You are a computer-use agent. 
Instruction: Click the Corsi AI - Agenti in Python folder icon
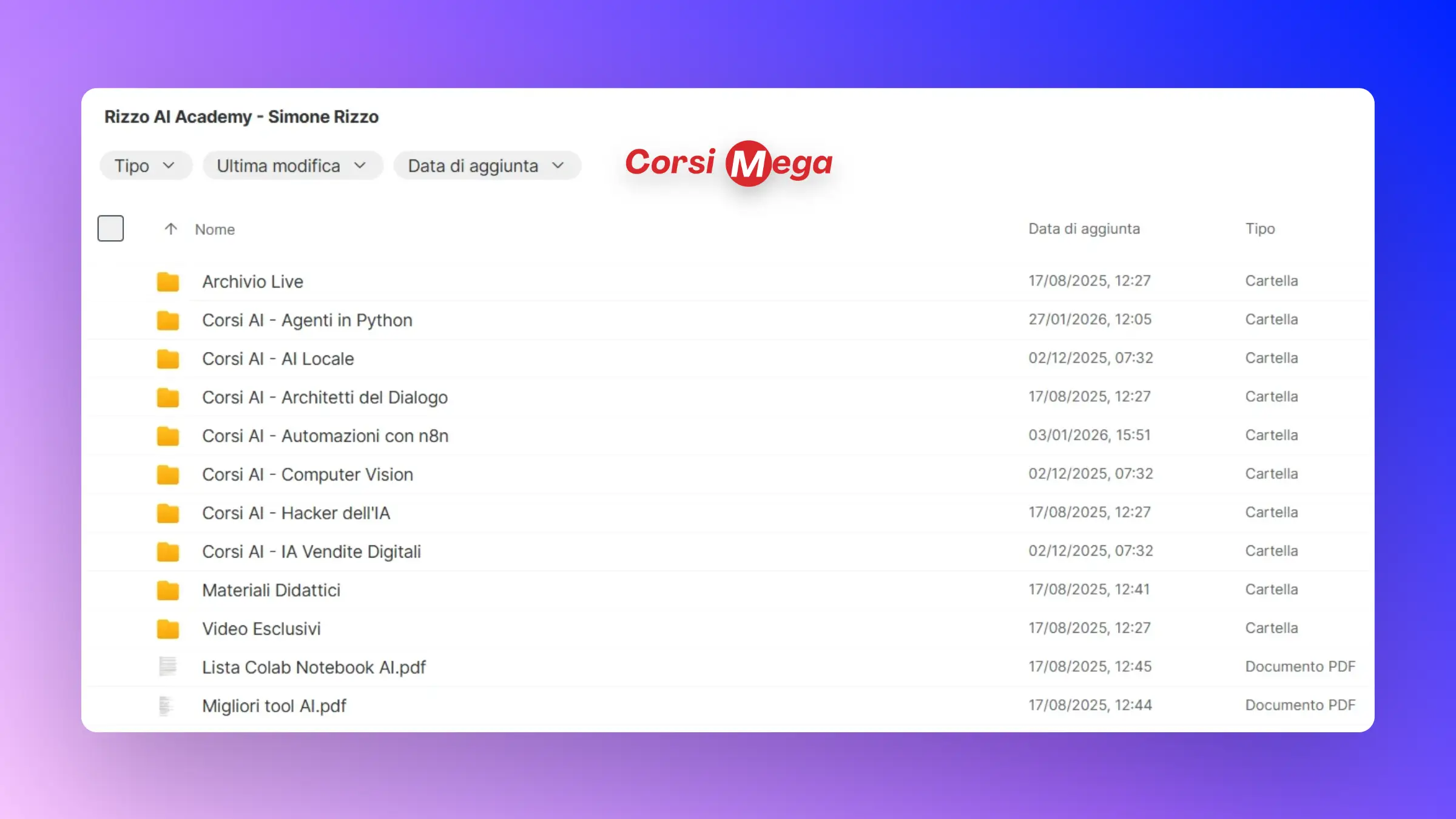coord(167,320)
